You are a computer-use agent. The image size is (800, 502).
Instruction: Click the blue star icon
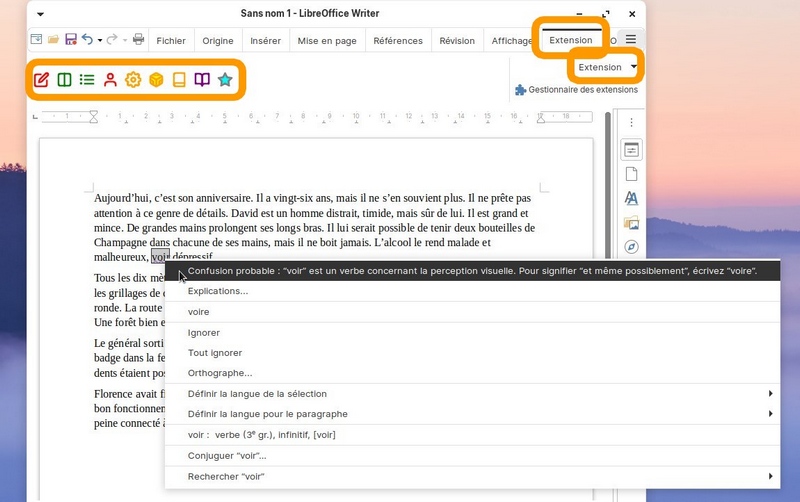point(225,80)
